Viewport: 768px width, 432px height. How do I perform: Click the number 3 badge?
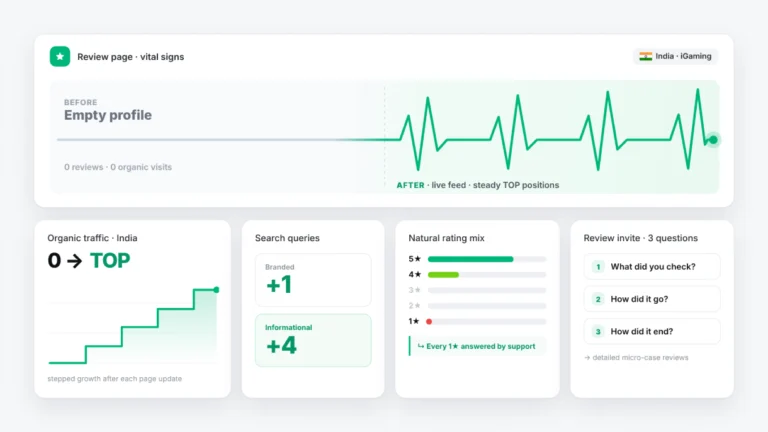(x=598, y=332)
